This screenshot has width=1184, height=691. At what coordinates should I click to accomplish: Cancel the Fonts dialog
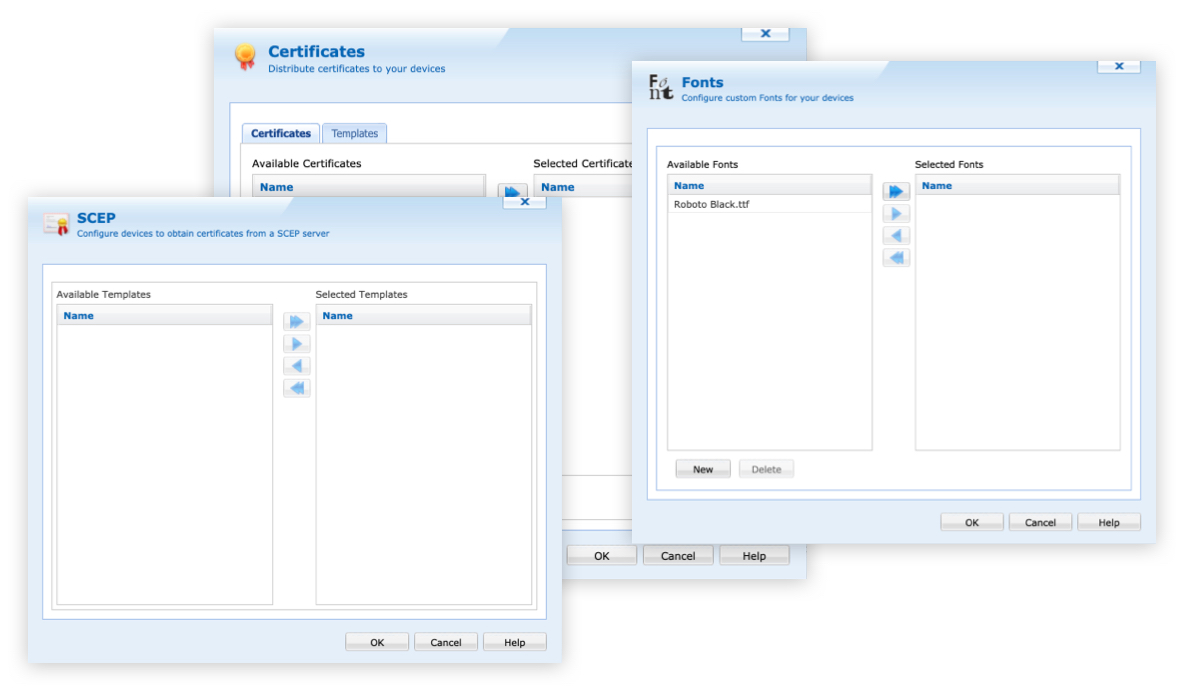(1040, 522)
